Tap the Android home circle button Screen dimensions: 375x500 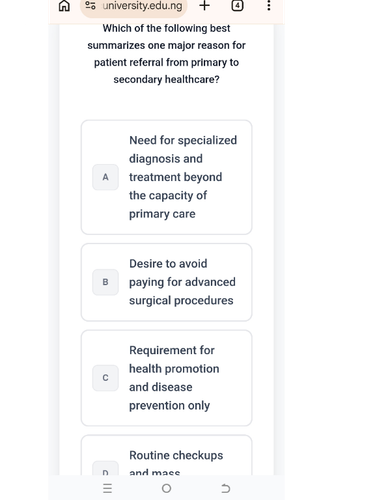click(x=166, y=488)
